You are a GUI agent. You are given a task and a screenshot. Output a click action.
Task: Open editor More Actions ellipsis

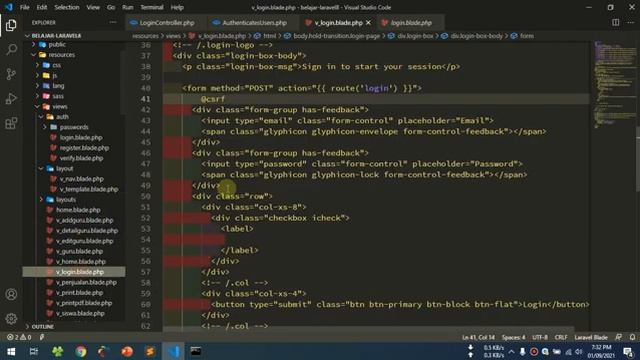tap(630, 22)
